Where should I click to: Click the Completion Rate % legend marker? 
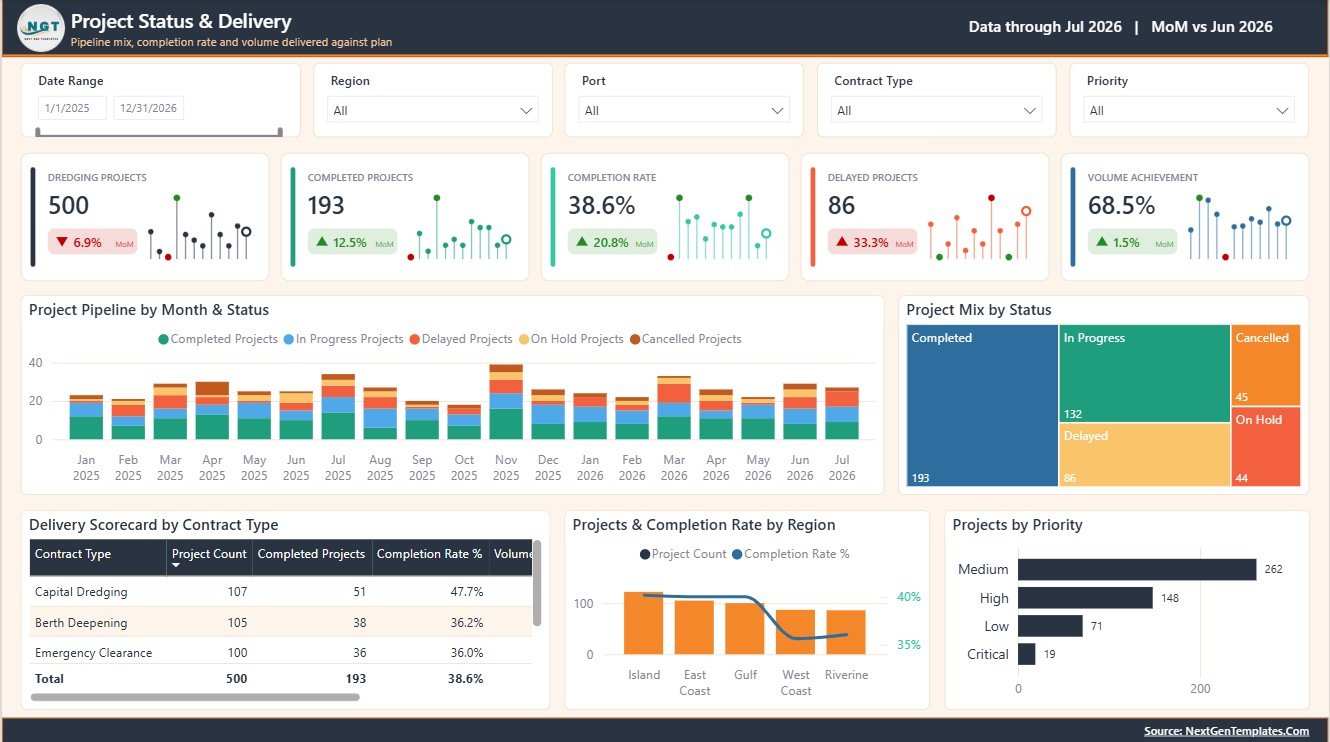coord(737,554)
